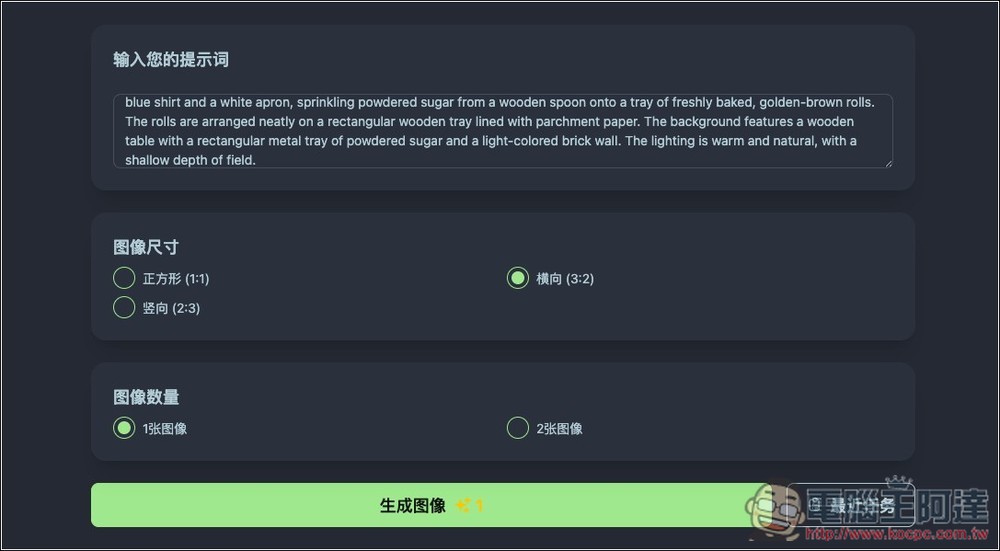This screenshot has height=551, width=1000.
Task: Click the crown icon above the watermark text
Action: click(899, 483)
